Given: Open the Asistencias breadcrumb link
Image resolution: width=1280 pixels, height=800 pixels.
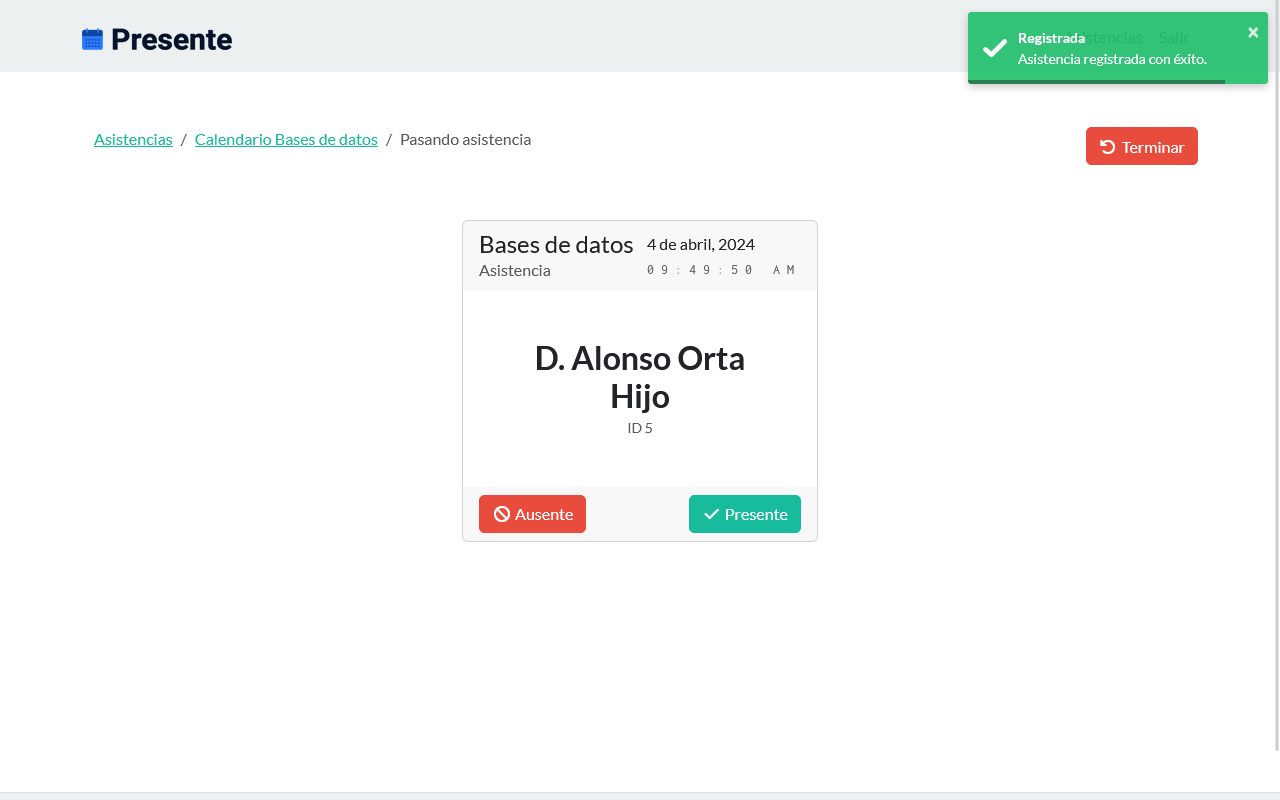Looking at the screenshot, I should click(x=133, y=139).
